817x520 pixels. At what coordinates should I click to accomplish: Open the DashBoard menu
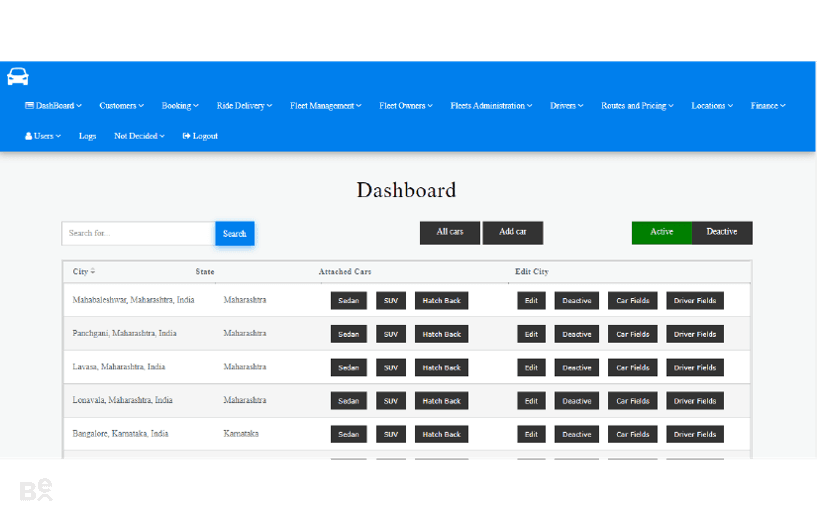click(53, 106)
